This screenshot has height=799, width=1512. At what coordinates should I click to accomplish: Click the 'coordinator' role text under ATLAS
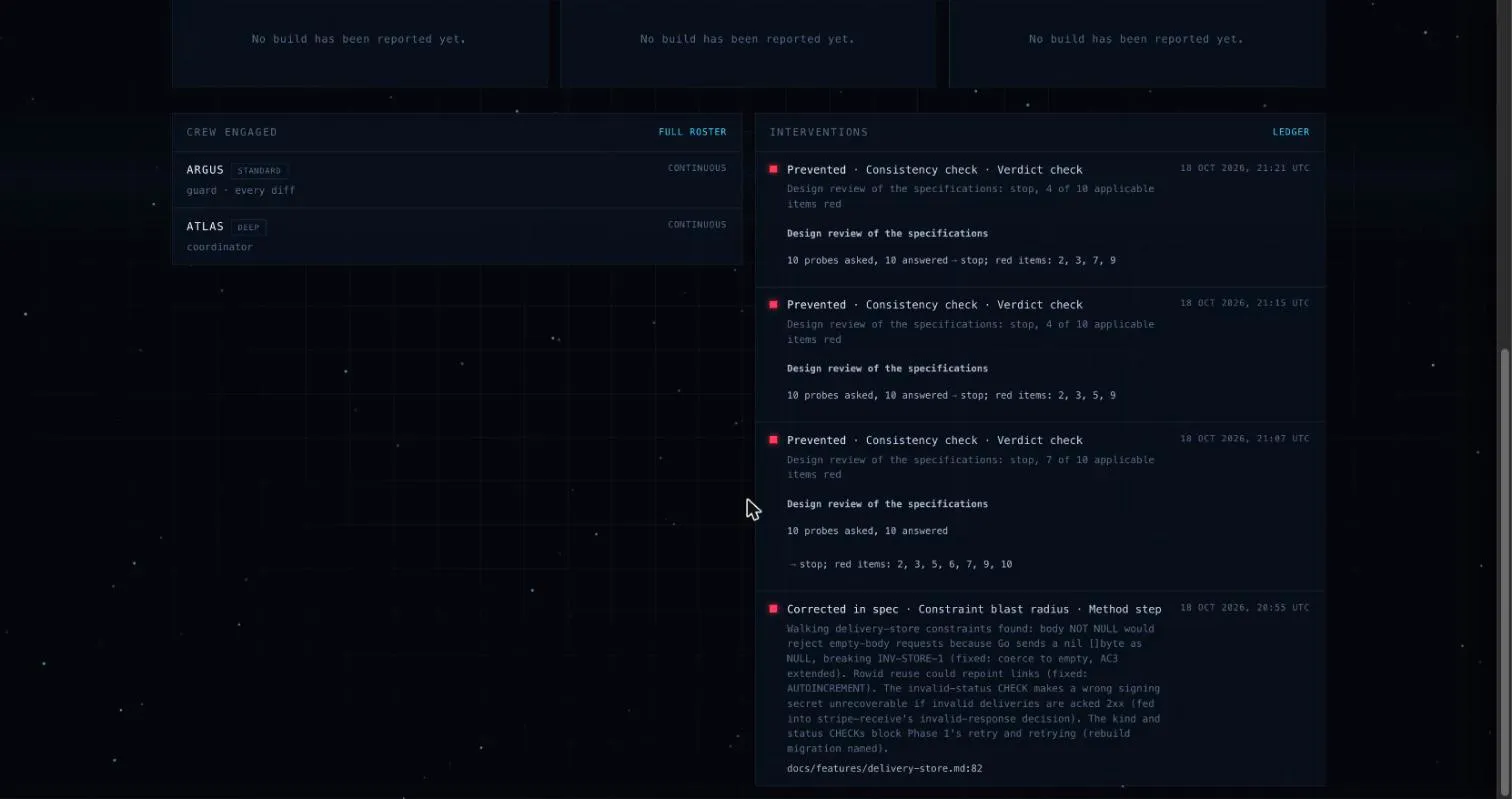(x=220, y=247)
